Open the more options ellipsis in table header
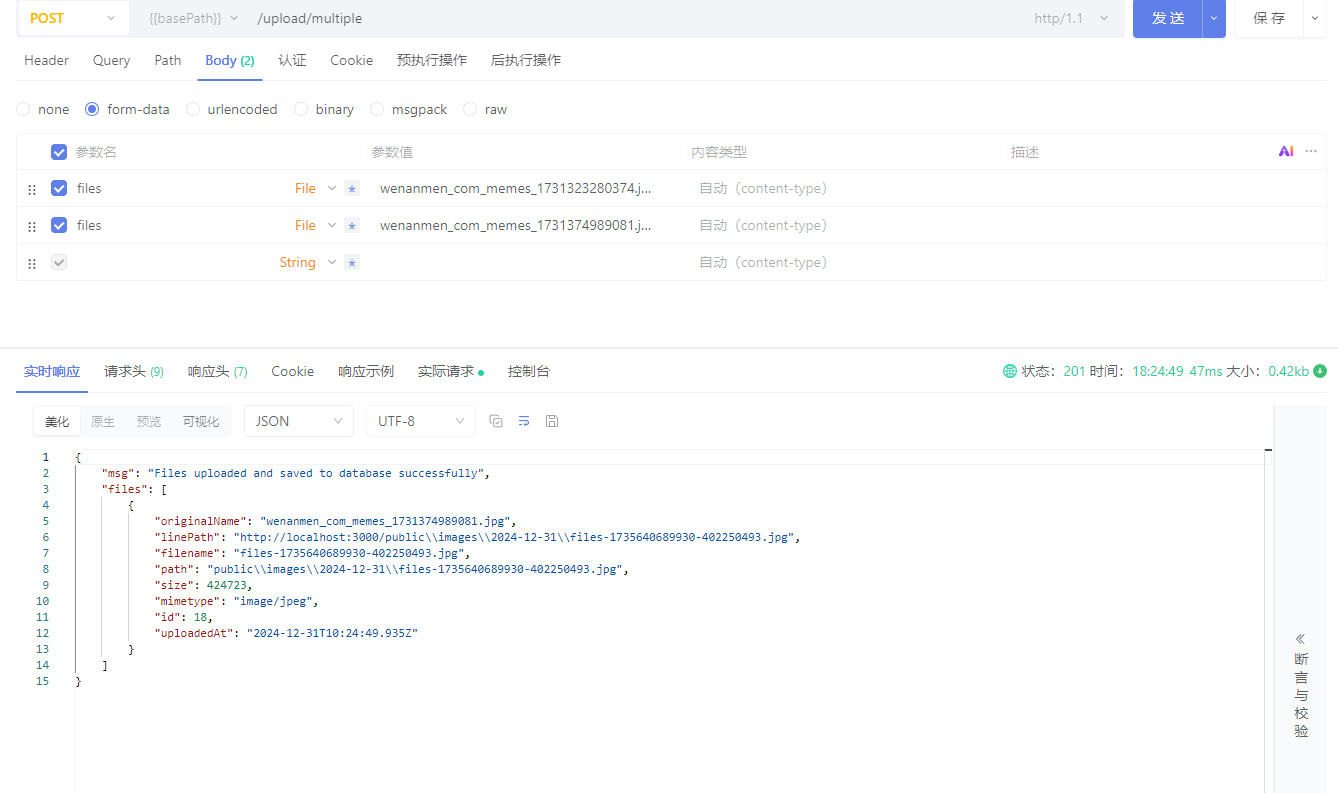Image resolution: width=1338 pixels, height=793 pixels. (x=1311, y=151)
